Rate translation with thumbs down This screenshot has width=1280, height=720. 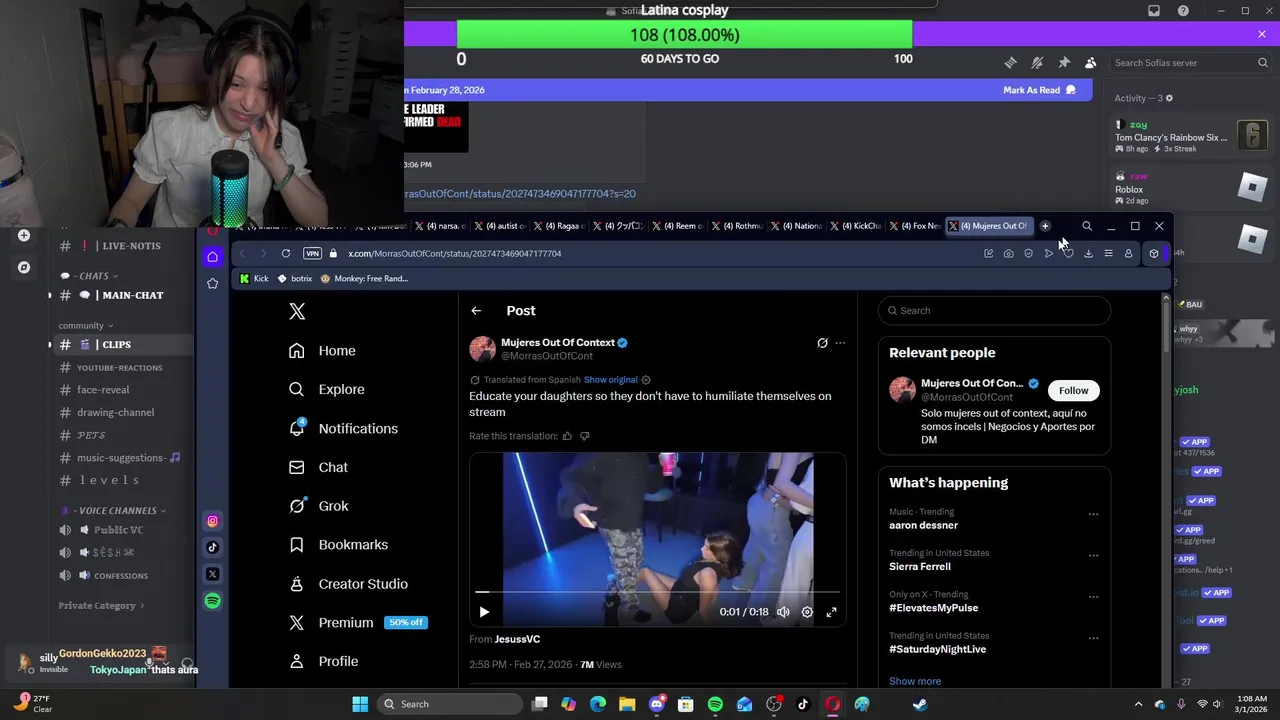585,436
